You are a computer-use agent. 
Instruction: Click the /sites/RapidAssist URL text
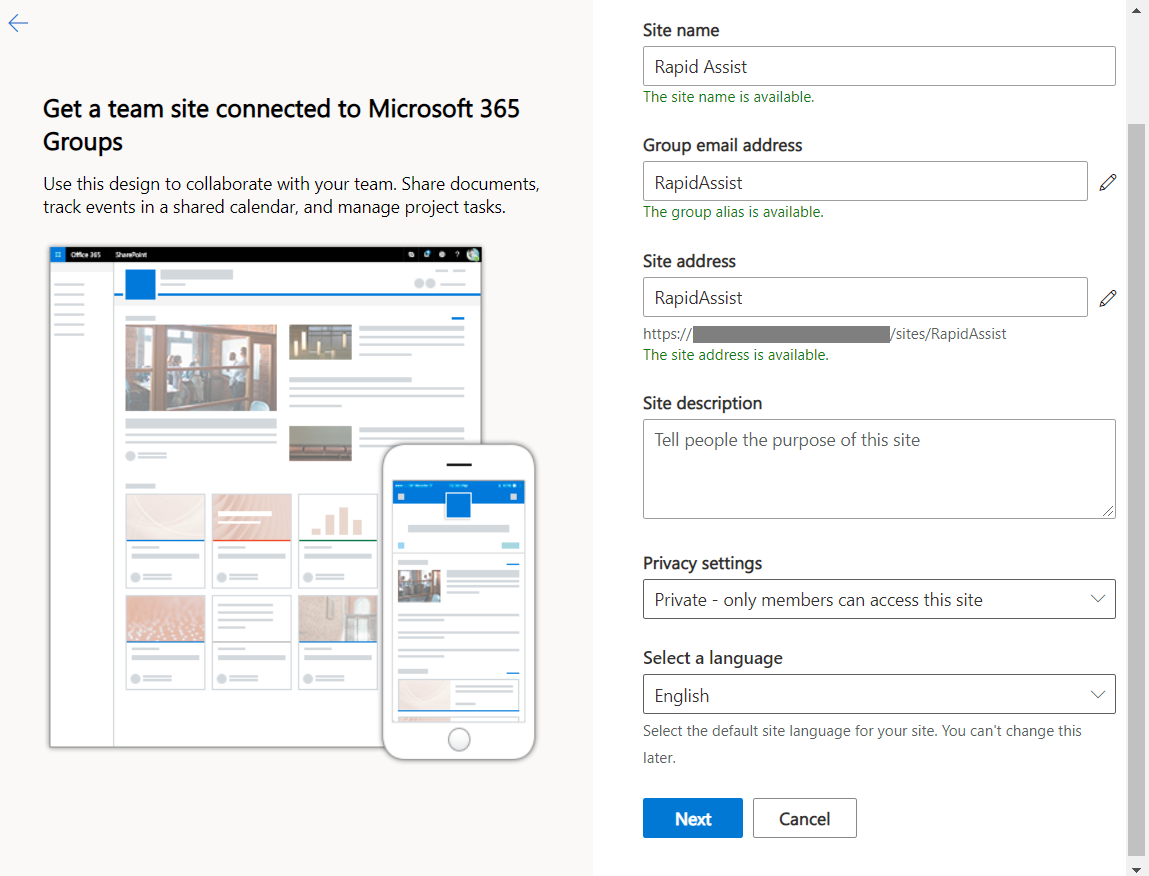pos(948,334)
